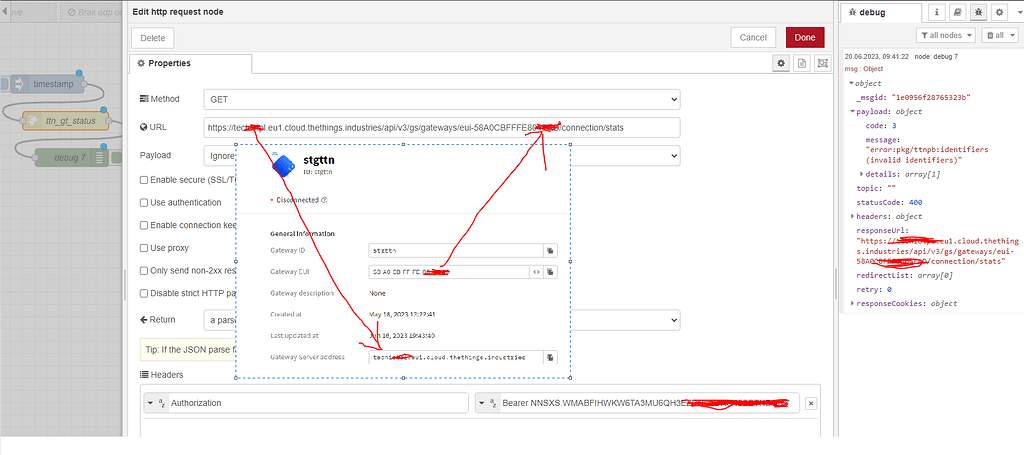Switch to the debug sidebar tab
Image resolution: width=1024 pixels, height=455 pixels.
[x=874, y=13]
